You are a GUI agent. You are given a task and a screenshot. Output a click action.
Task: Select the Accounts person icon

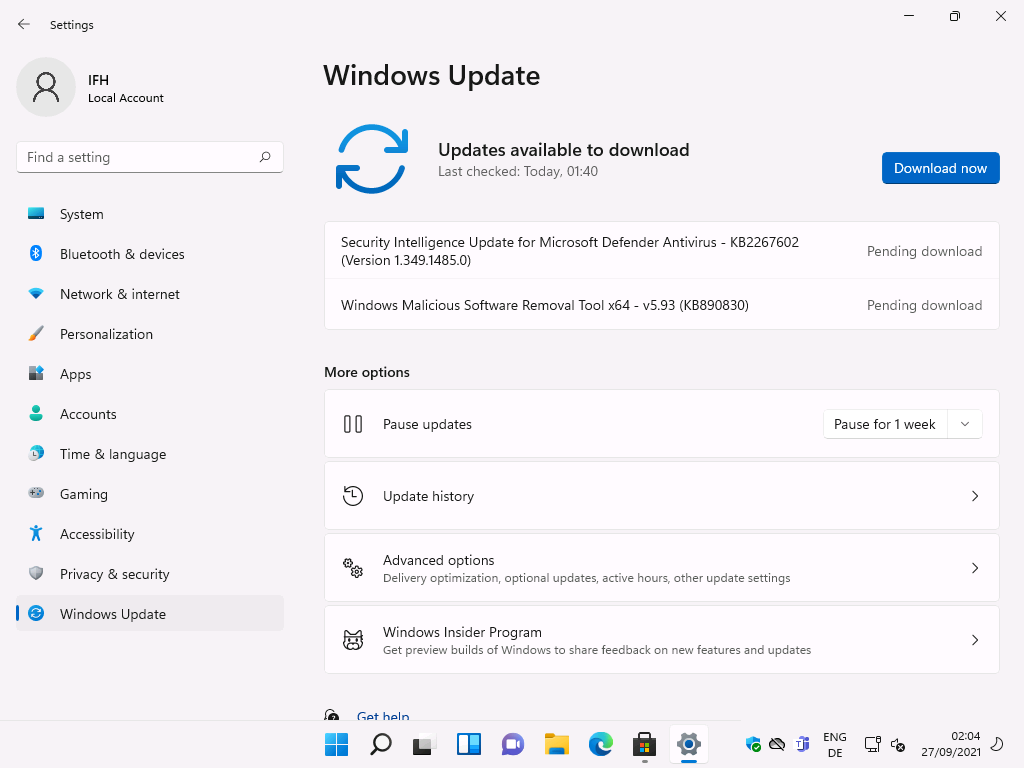point(36,413)
